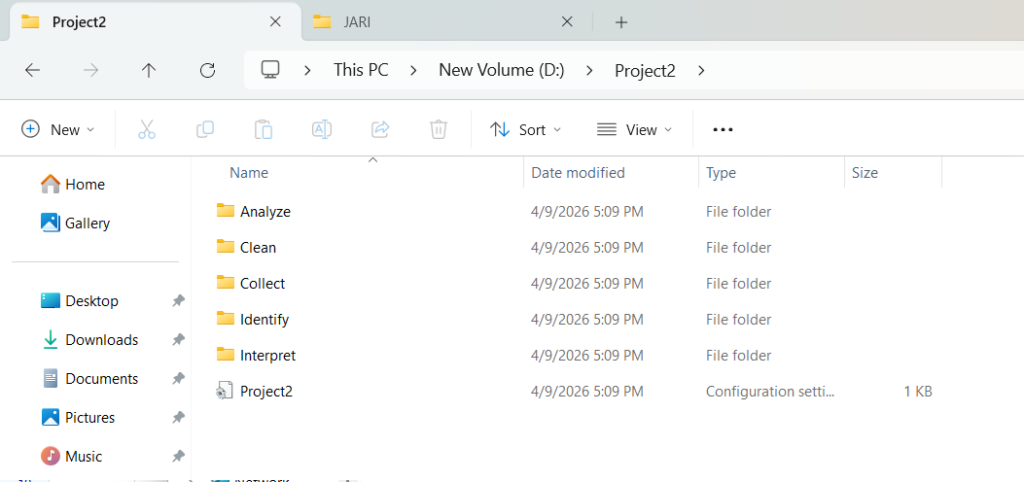Open the View layout dropdown
This screenshot has height=482, width=1024.
click(635, 129)
